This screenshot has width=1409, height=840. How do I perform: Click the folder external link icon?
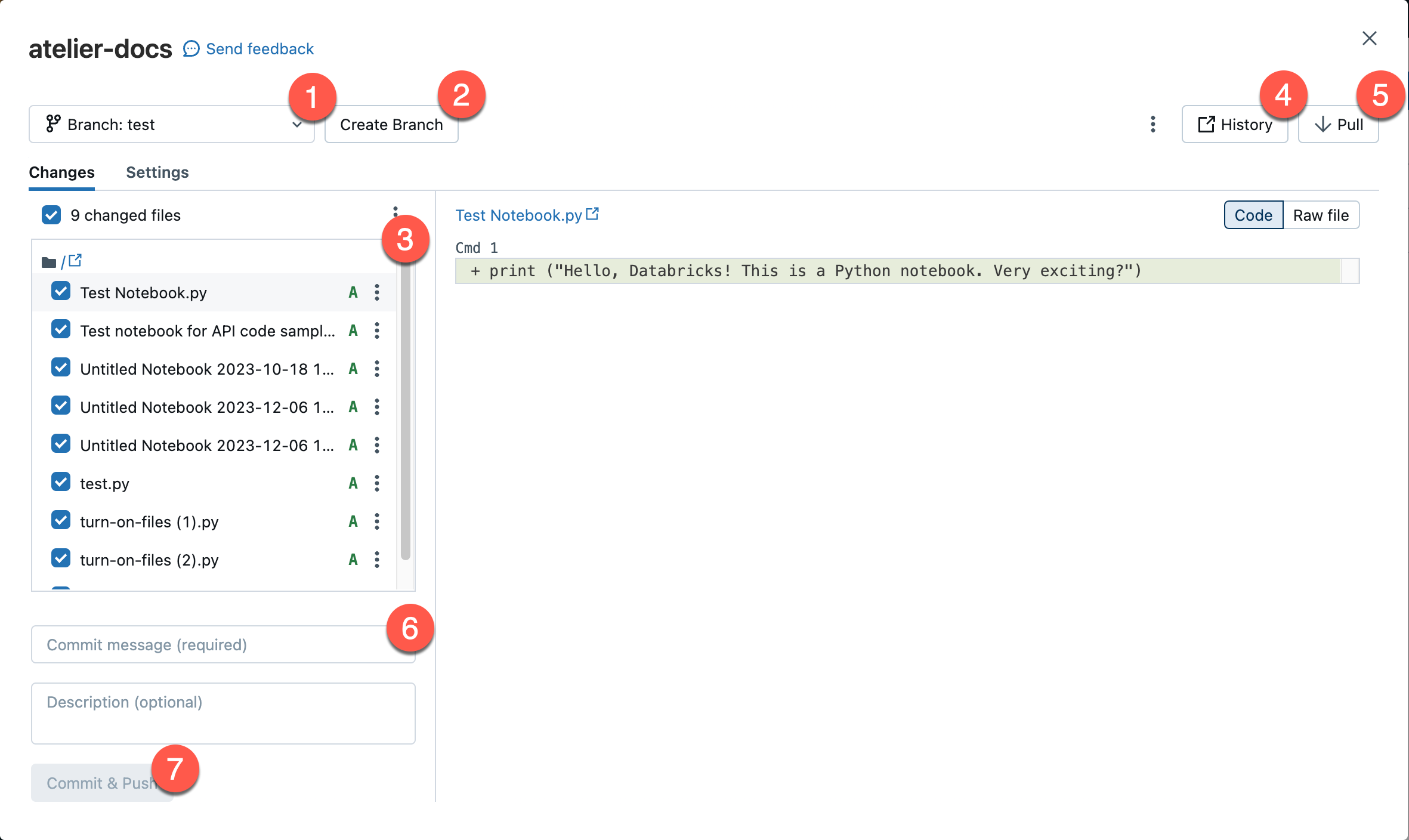coord(75,260)
